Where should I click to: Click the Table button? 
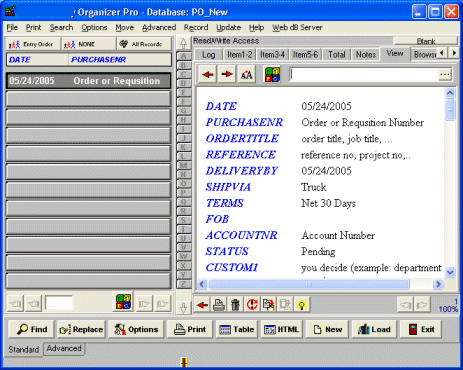click(x=237, y=329)
